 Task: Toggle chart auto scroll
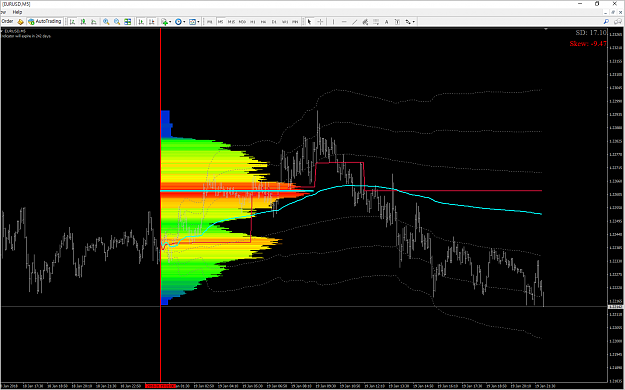[x=141, y=22]
